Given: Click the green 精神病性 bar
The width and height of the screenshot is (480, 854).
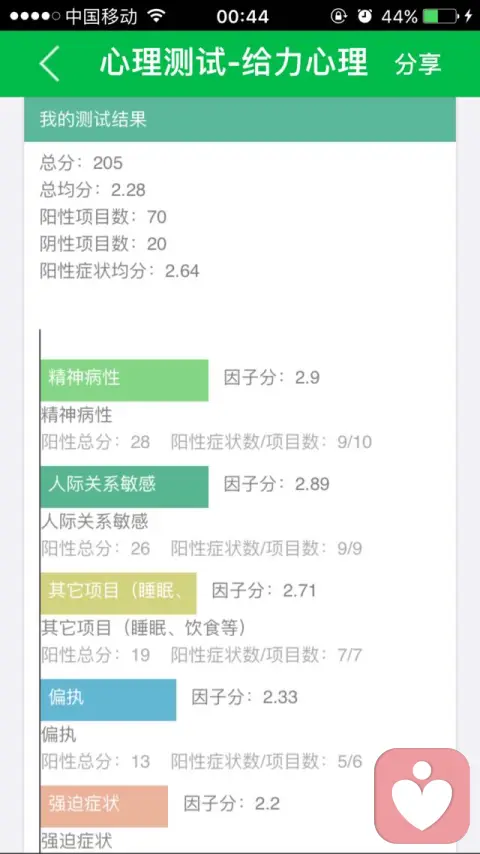Looking at the screenshot, I should click(124, 380).
